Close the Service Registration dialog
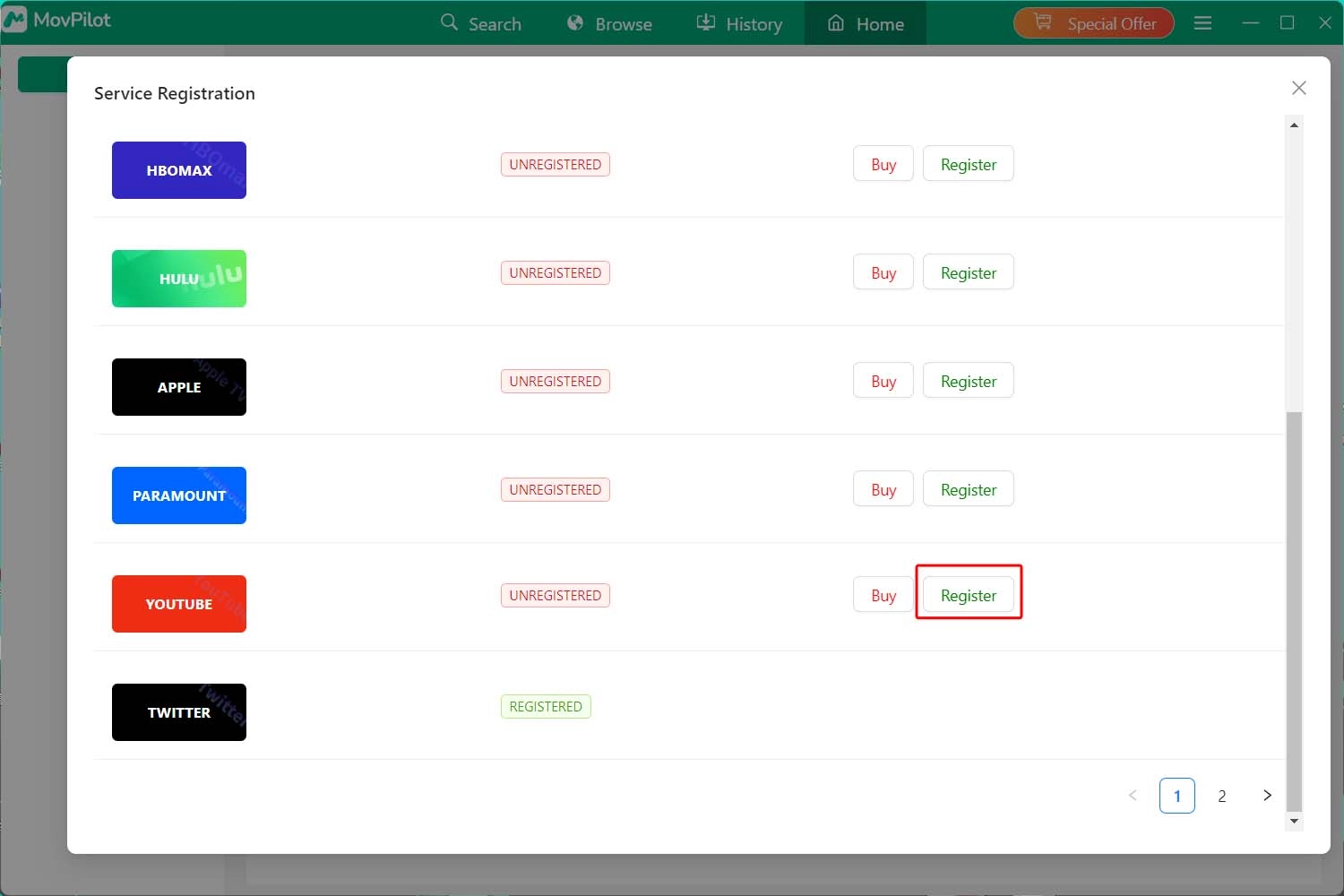Viewport: 1344px width, 896px height. click(x=1298, y=88)
